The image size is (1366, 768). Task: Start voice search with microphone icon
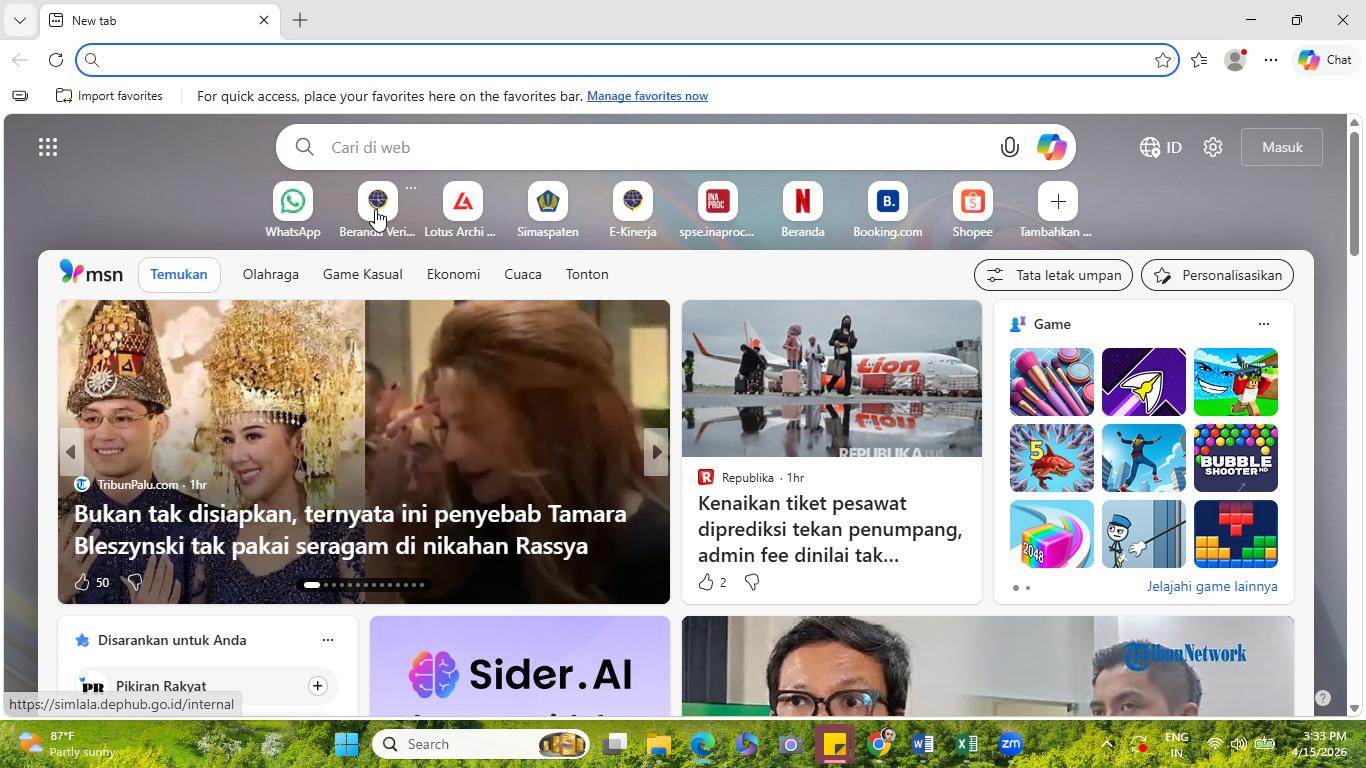[x=1010, y=147]
